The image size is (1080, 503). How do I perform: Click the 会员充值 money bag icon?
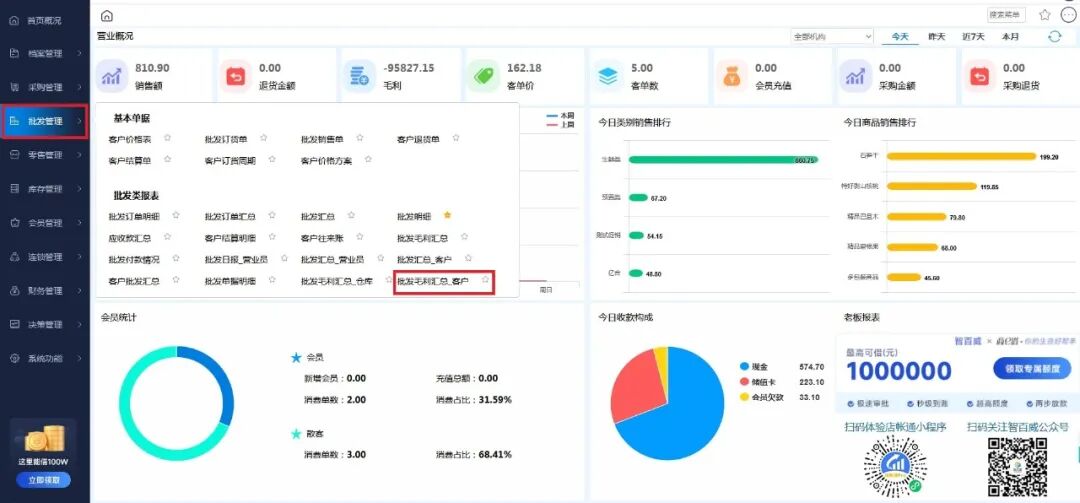[731, 76]
